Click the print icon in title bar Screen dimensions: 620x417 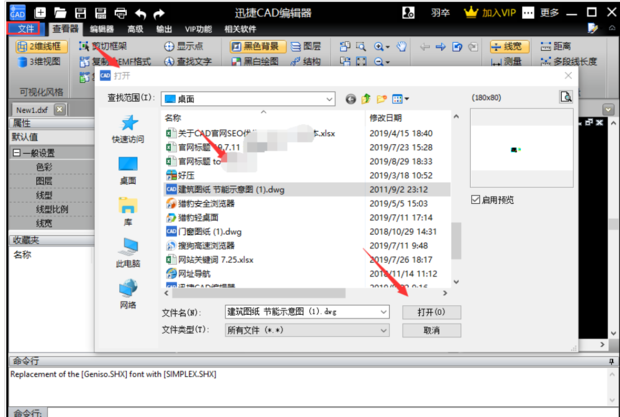click(121, 13)
